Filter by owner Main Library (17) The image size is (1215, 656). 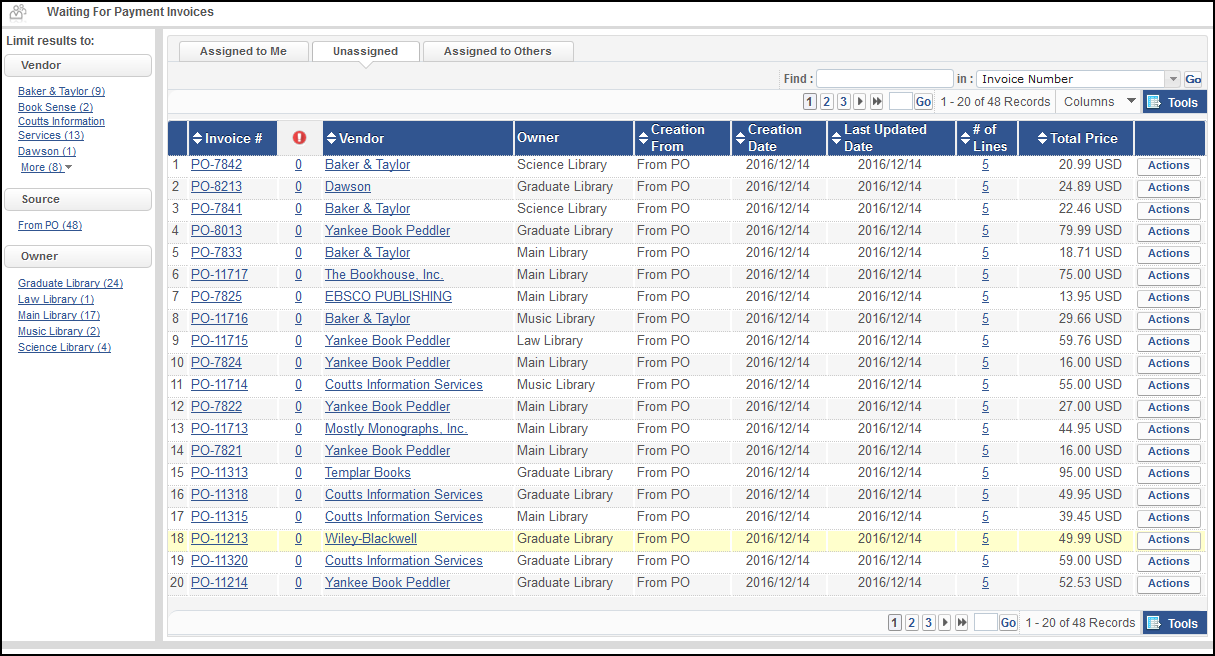(59, 315)
